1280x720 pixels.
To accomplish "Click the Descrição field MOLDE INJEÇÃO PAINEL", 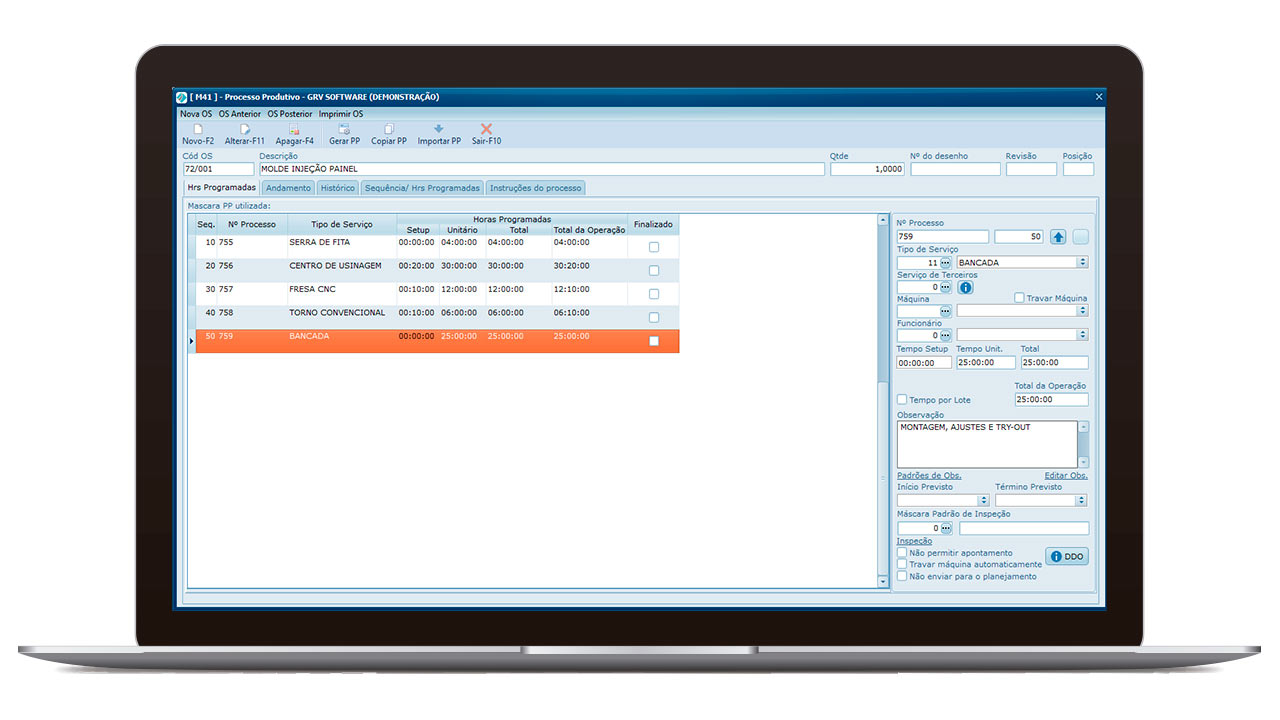I will point(542,169).
